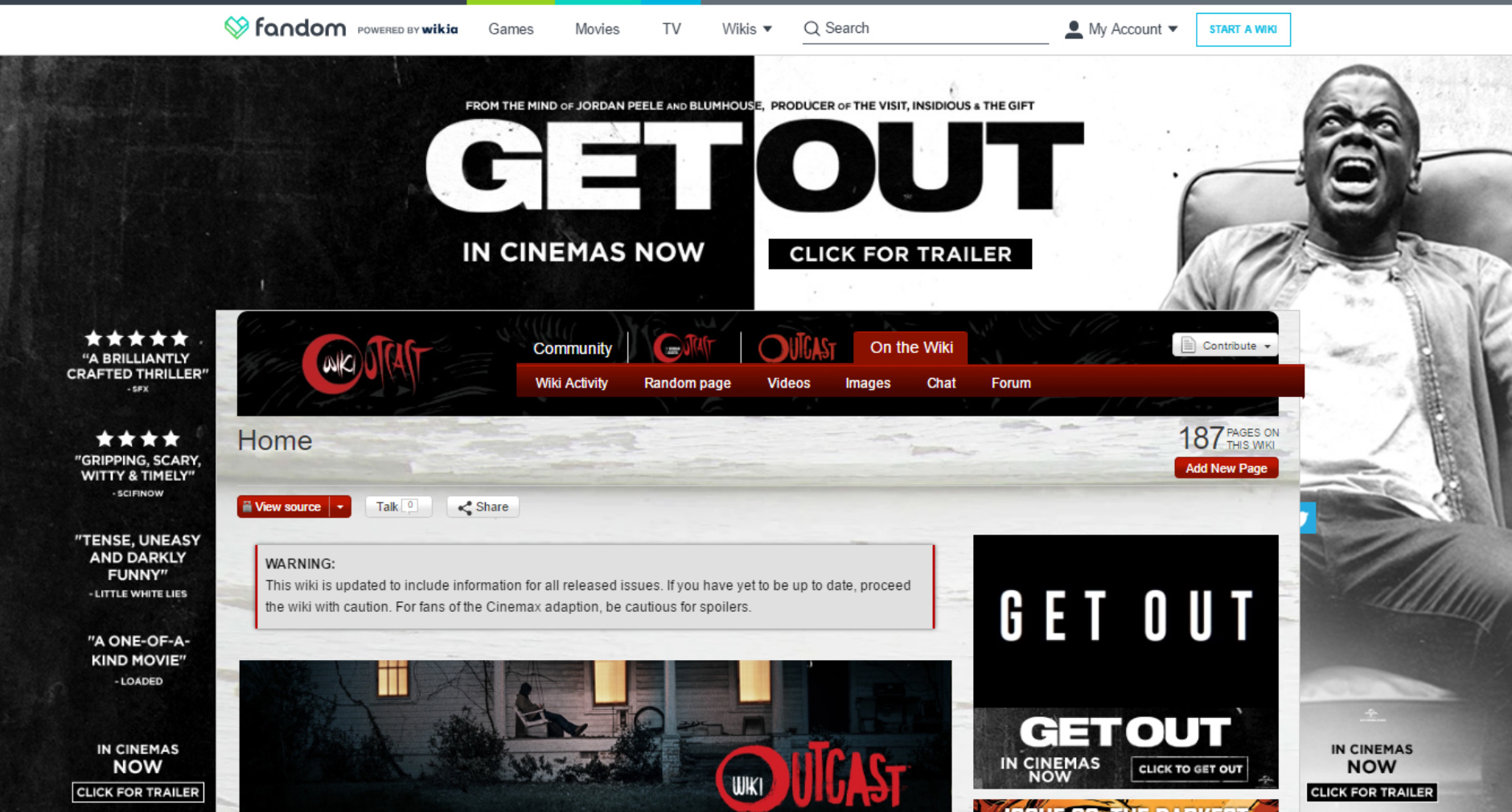Open the wiki Chat
Image resolution: width=1512 pixels, height=812 pixels.
click(941, 383)
